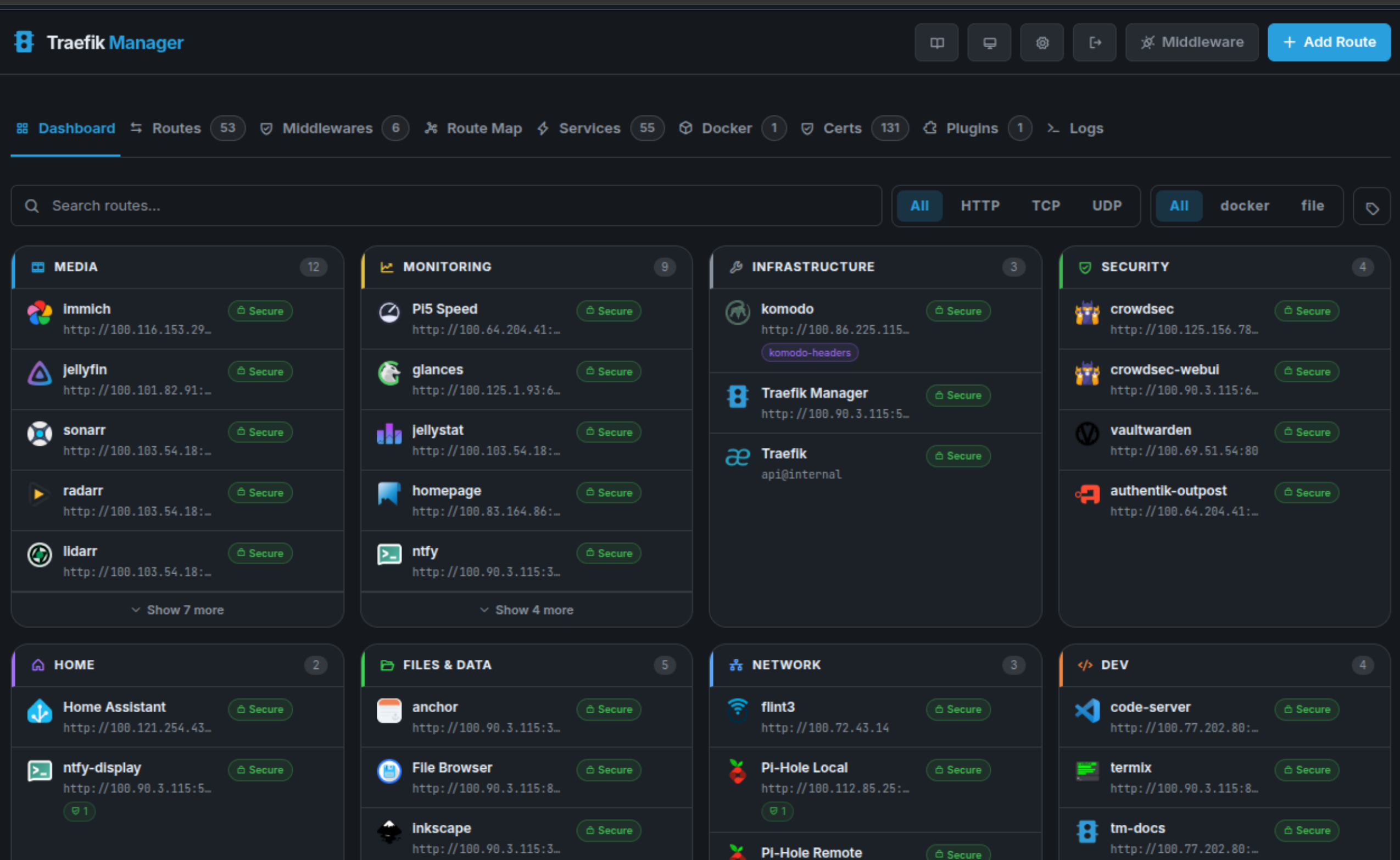
Task: Click the vaultwarden logo icon
Action: (1087, 434)
